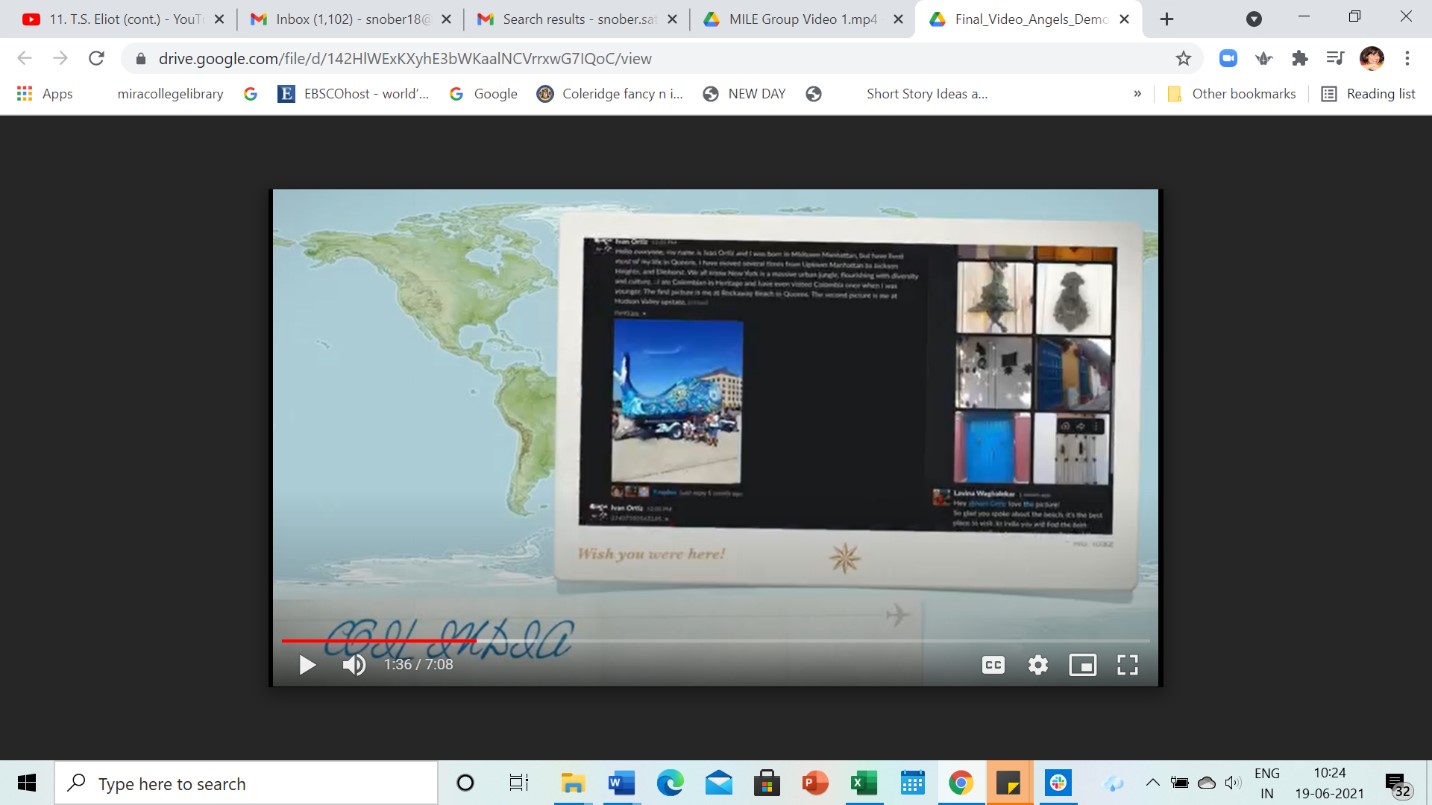The width and height of the screenshot is (1432, 805).
Task: Reload the current page
Action: tap(97, 58)
